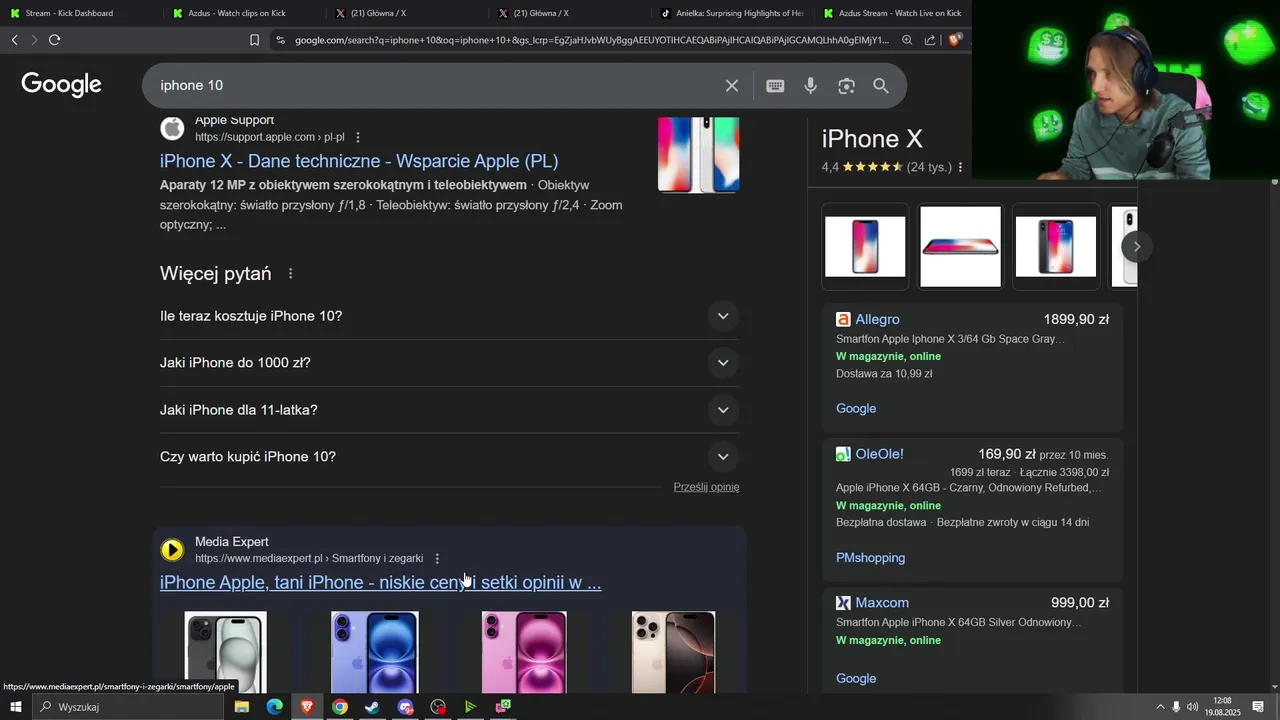Viewport: 1280px width, 720px height.
Task: Open OBS Studio from taskbar
Action: pos(438,707)
